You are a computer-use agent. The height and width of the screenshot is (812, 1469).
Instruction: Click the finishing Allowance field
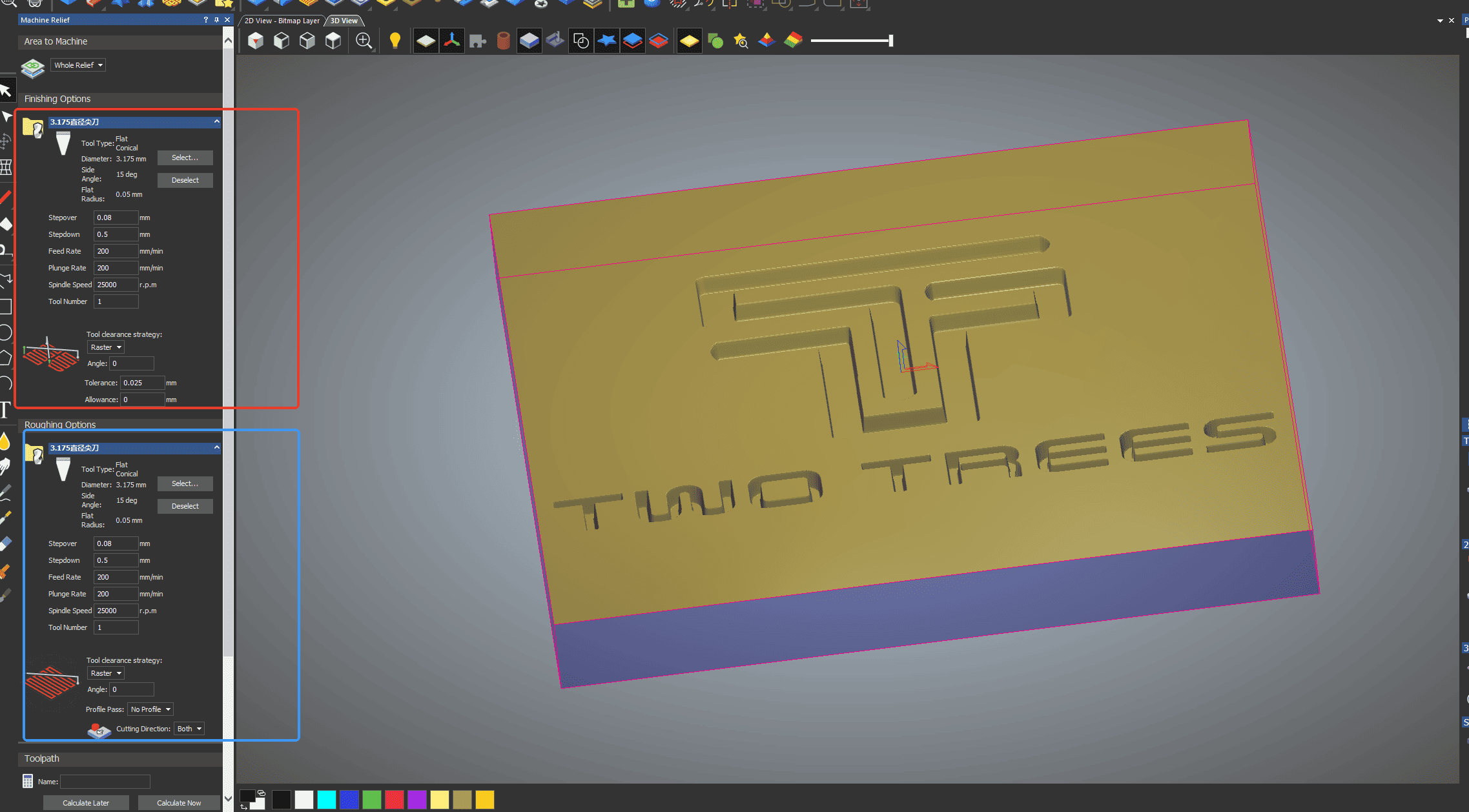click(x=143, y=400)
